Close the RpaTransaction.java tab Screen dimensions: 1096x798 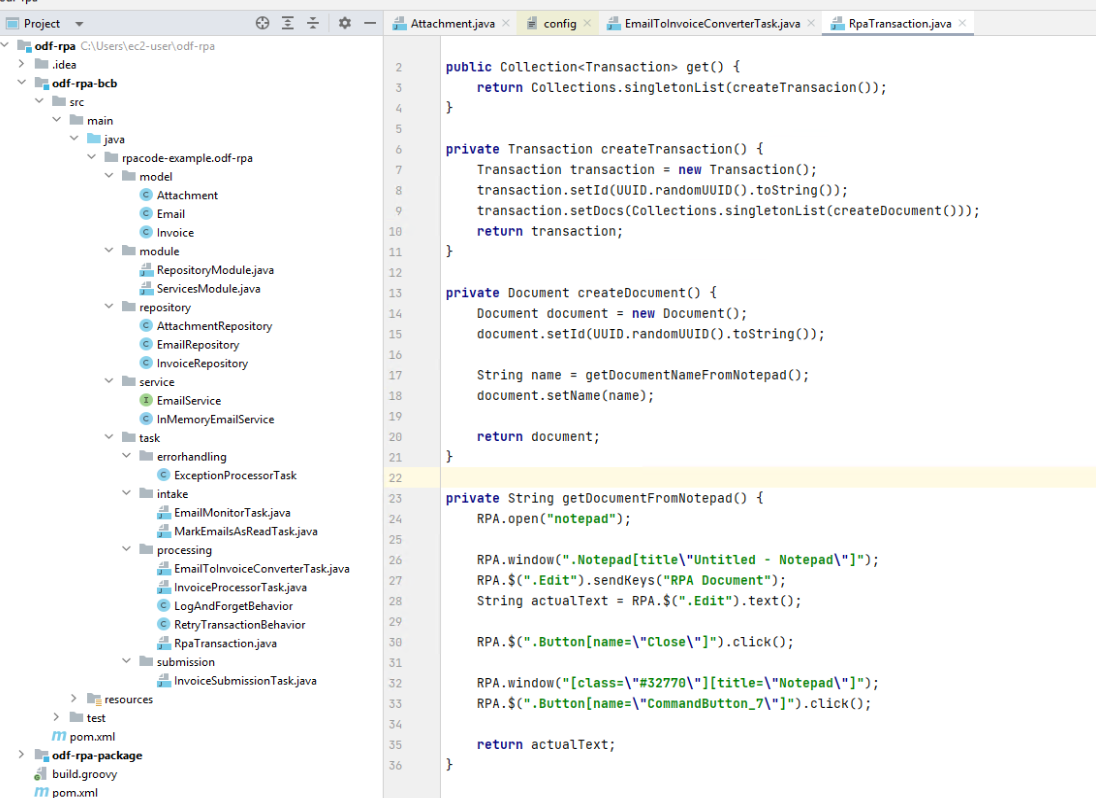962,23
